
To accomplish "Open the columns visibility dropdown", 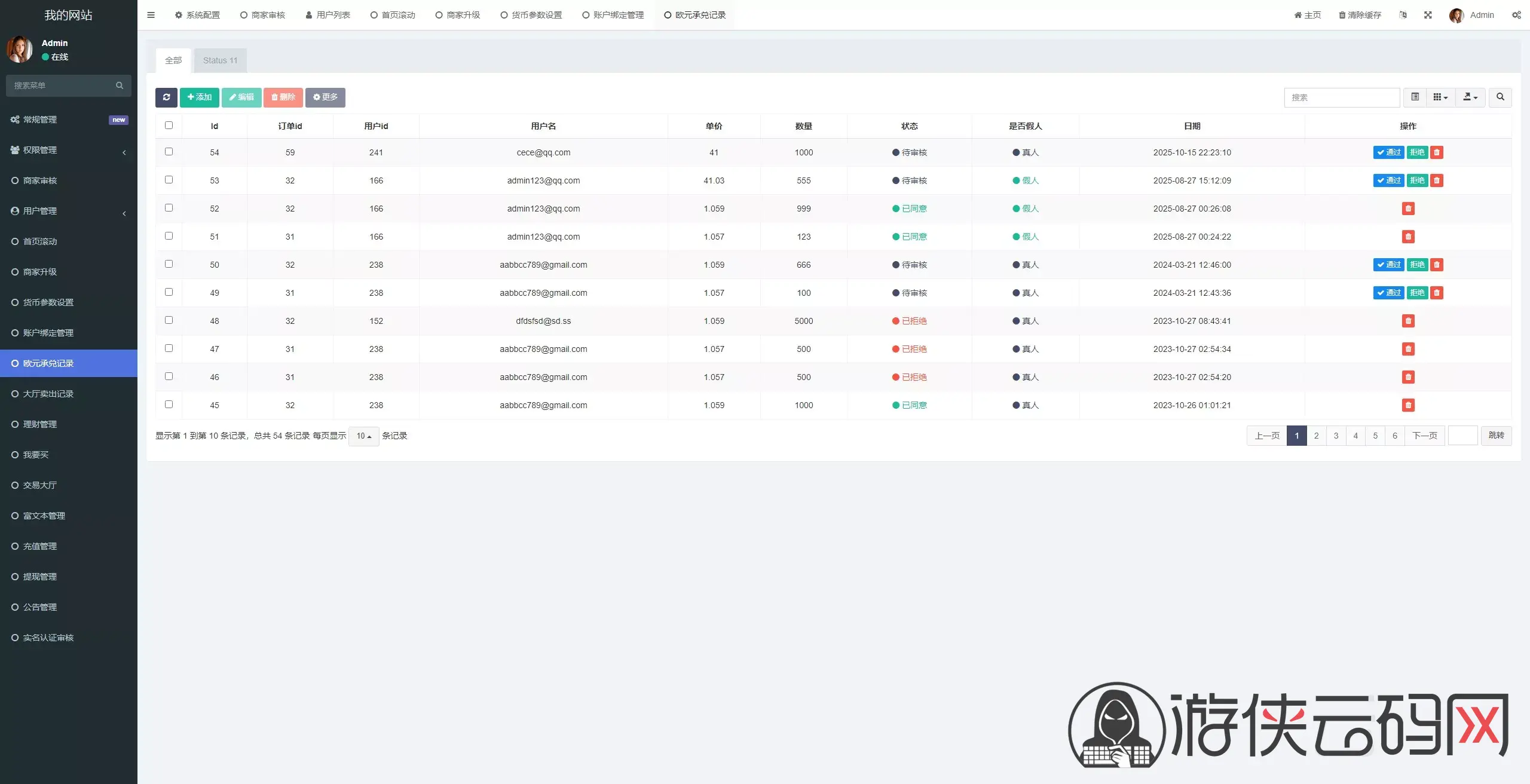I will [x=1440, y=97].
